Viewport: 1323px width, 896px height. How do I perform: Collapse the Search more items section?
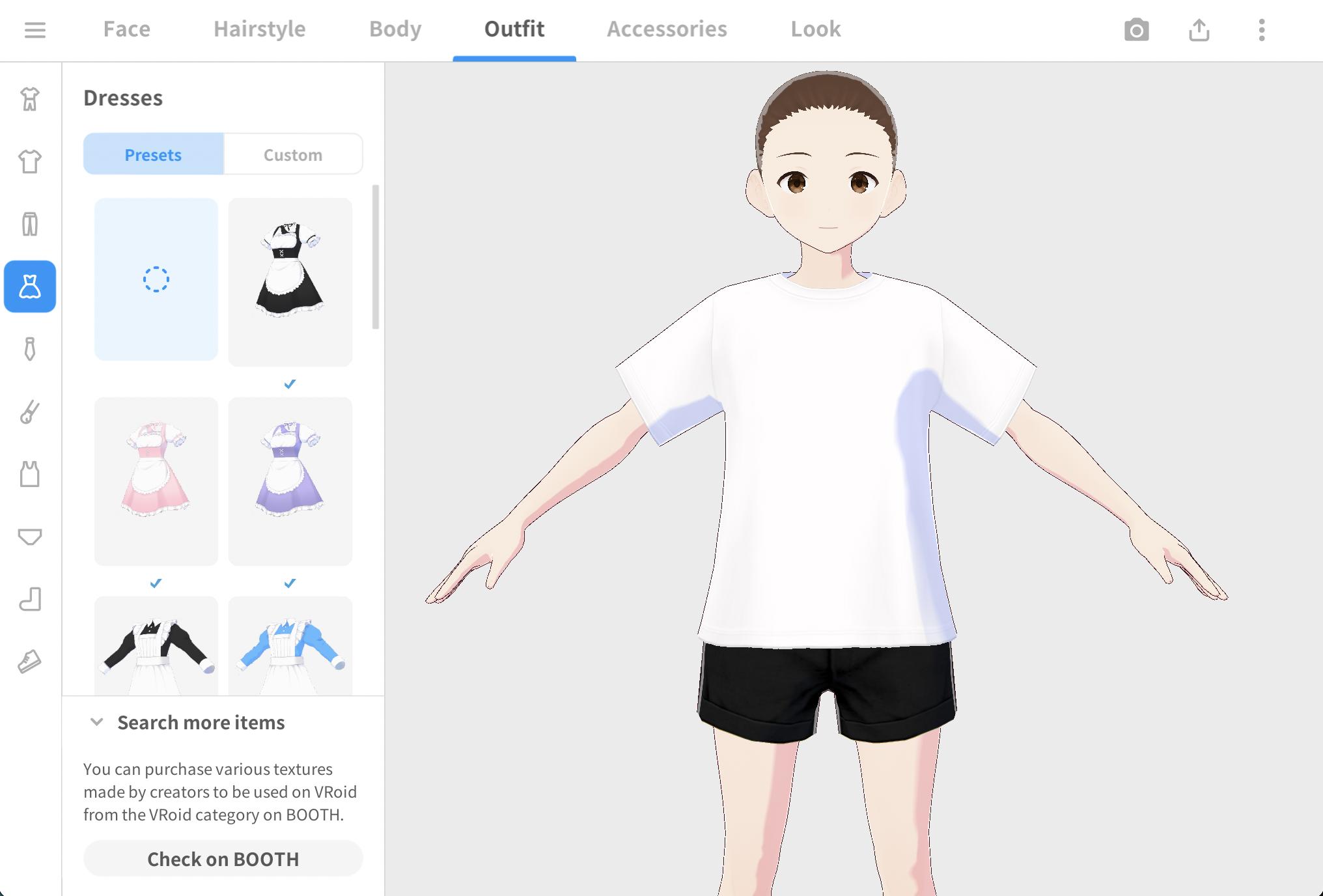pos(97,722)
